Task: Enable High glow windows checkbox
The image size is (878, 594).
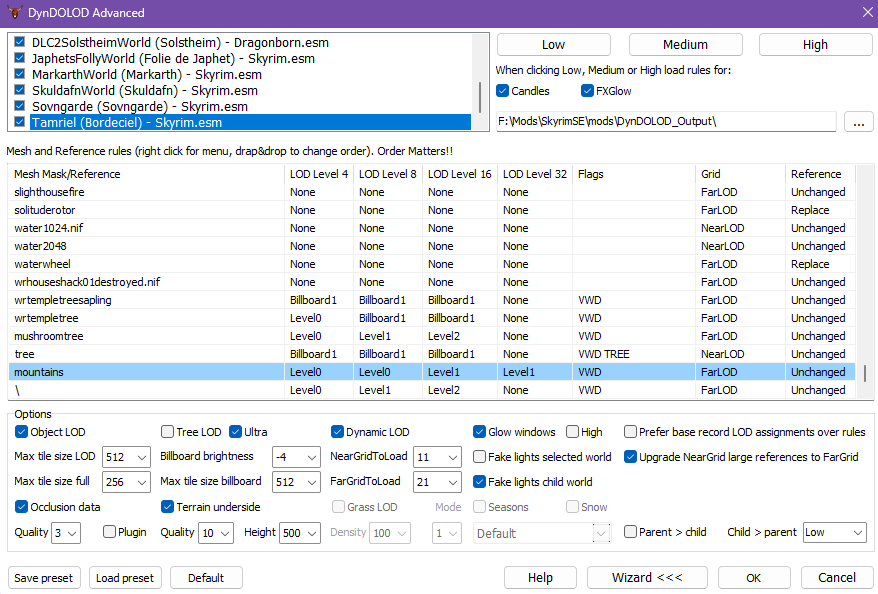Action: coord(572,432)
